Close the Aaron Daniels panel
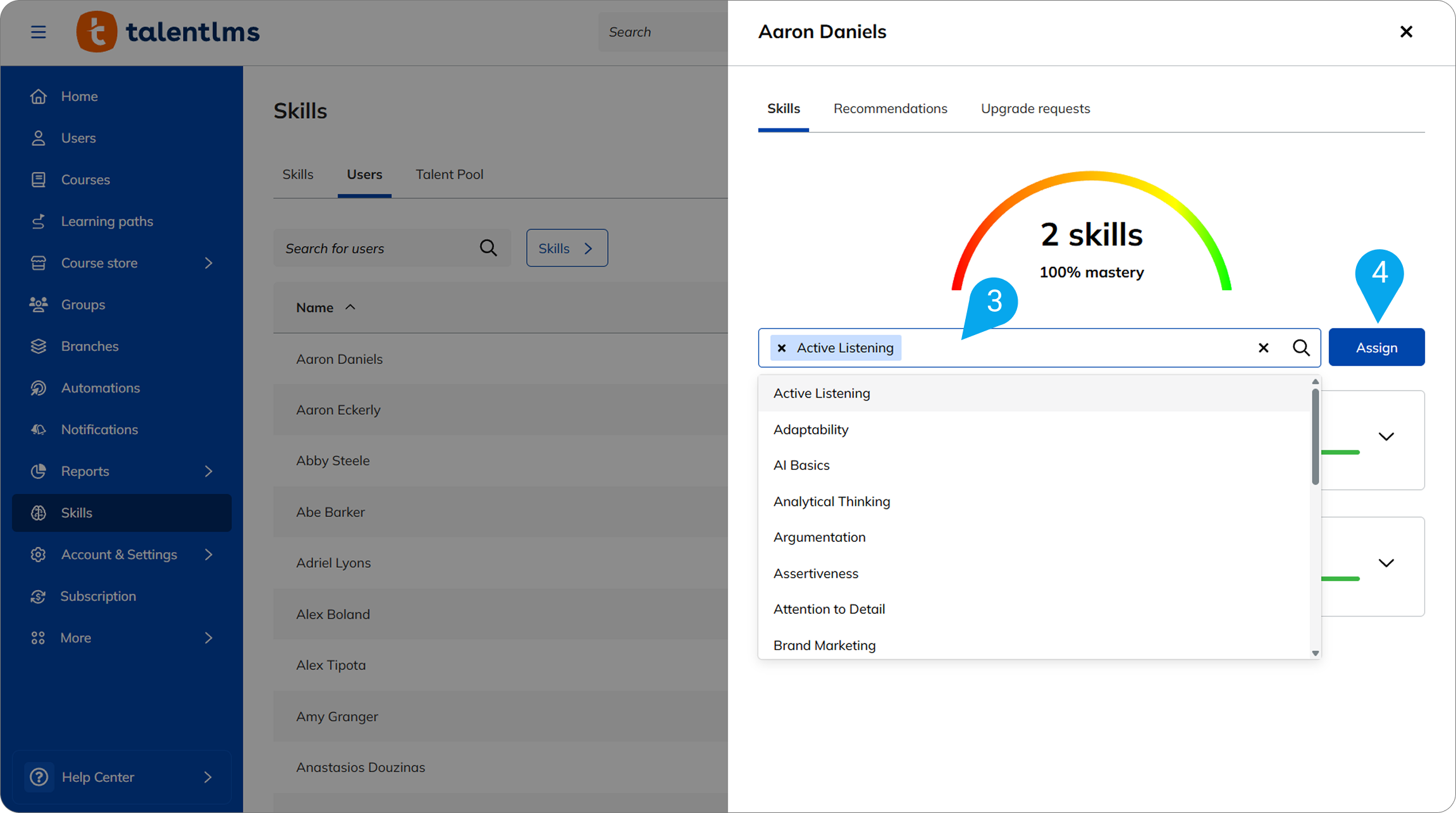The width and height of the screenshot is (1456, 813). pyautogui.click(x=1406, y=32)
